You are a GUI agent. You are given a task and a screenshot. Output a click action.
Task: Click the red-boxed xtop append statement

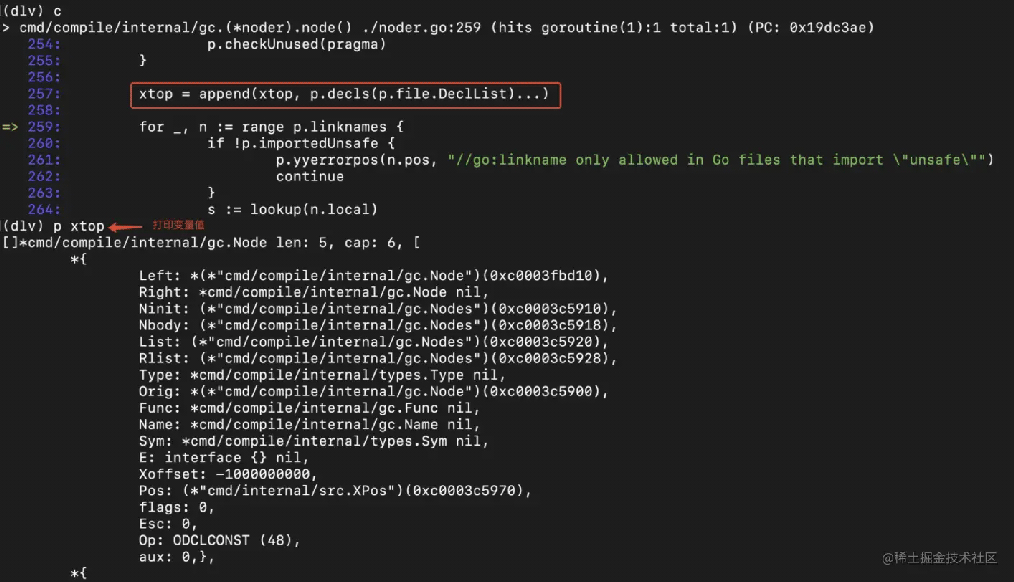click(344, 94)
